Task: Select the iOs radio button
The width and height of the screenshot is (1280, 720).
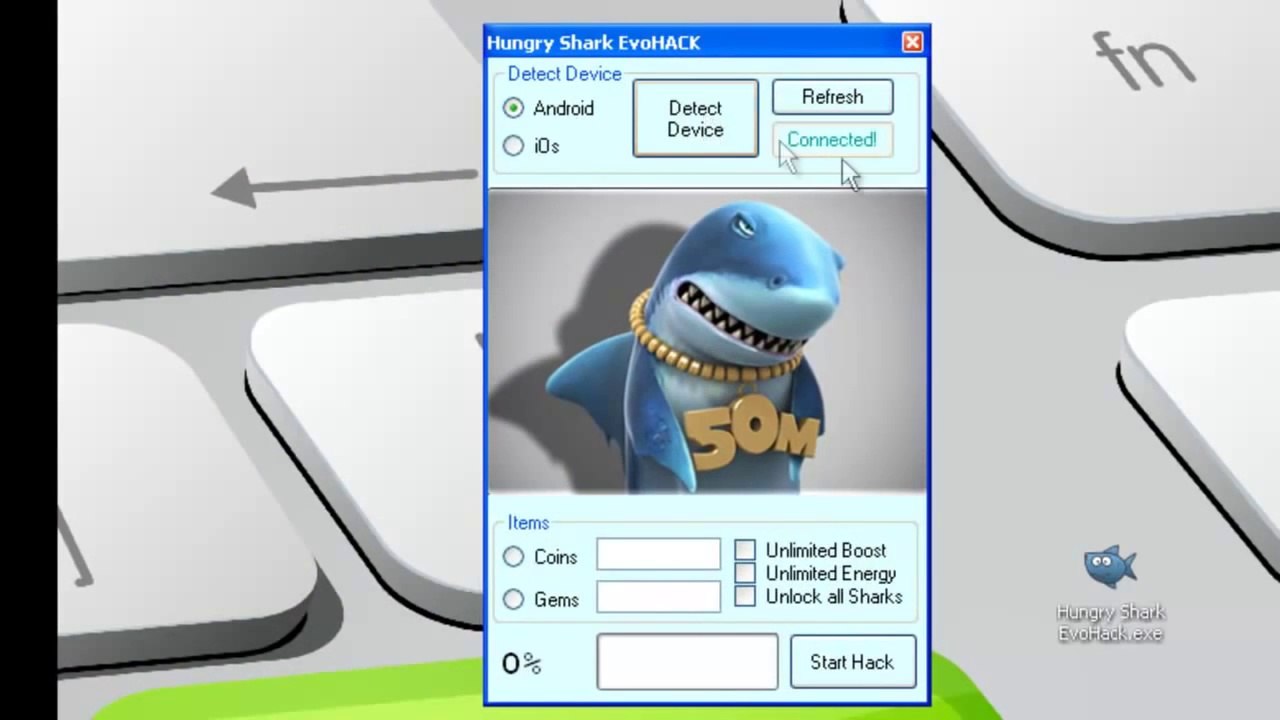Action: [513, 146]
